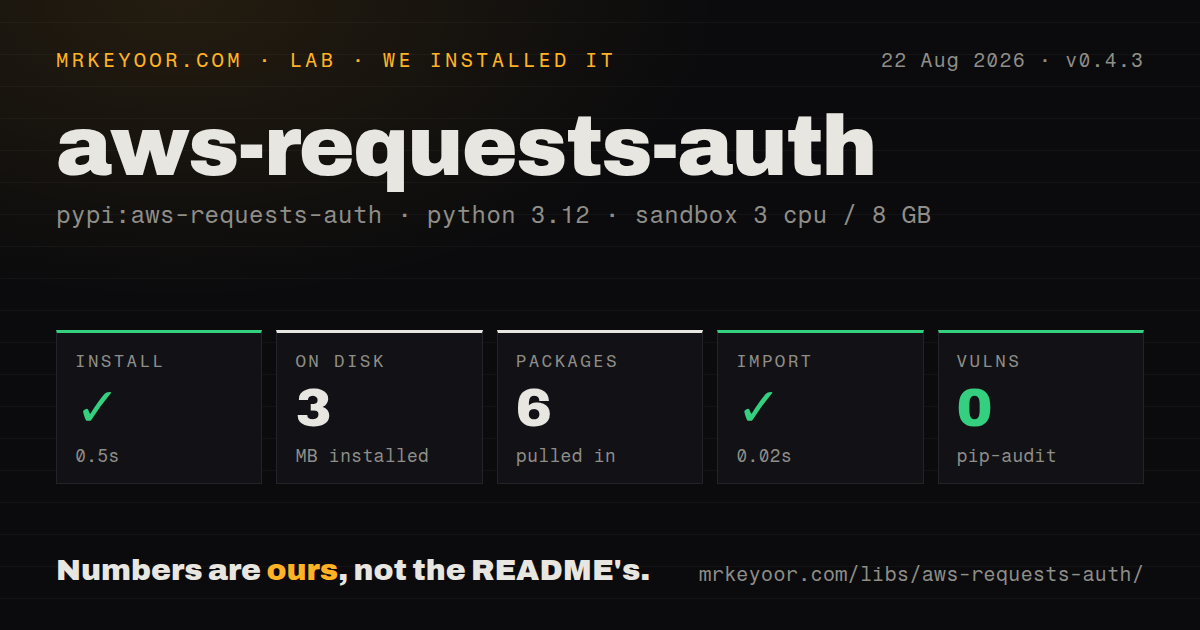Click the '0.02s' import time
The width and height of the screenshot is (1200, 630).
[x=764, y=456]
